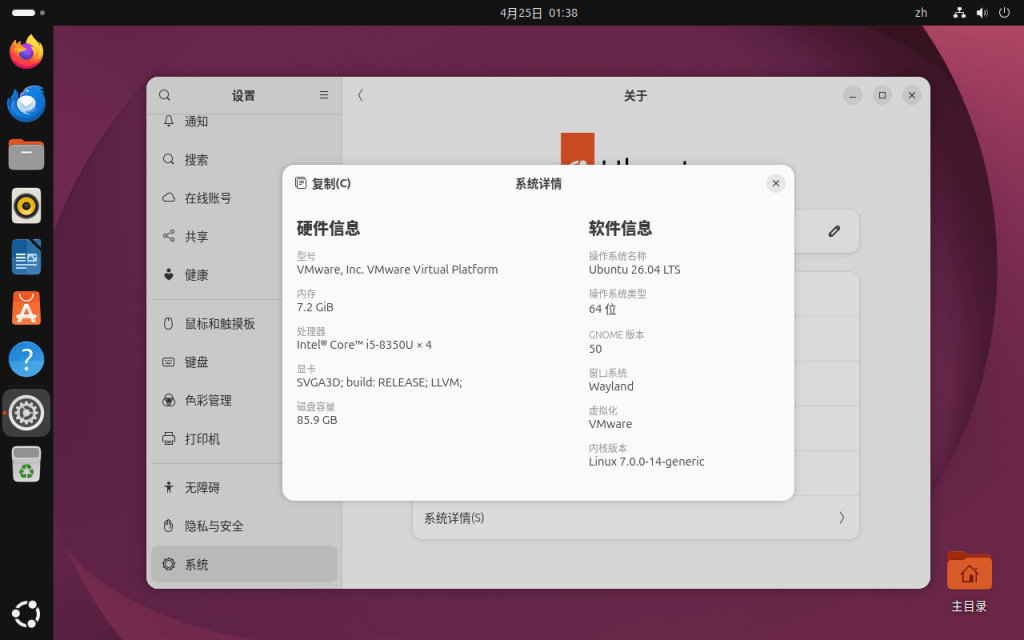Open the clock showing 4月25日 01:38
The width and height of the screenshot is (1024, 640).
click(x=539, y=13)
